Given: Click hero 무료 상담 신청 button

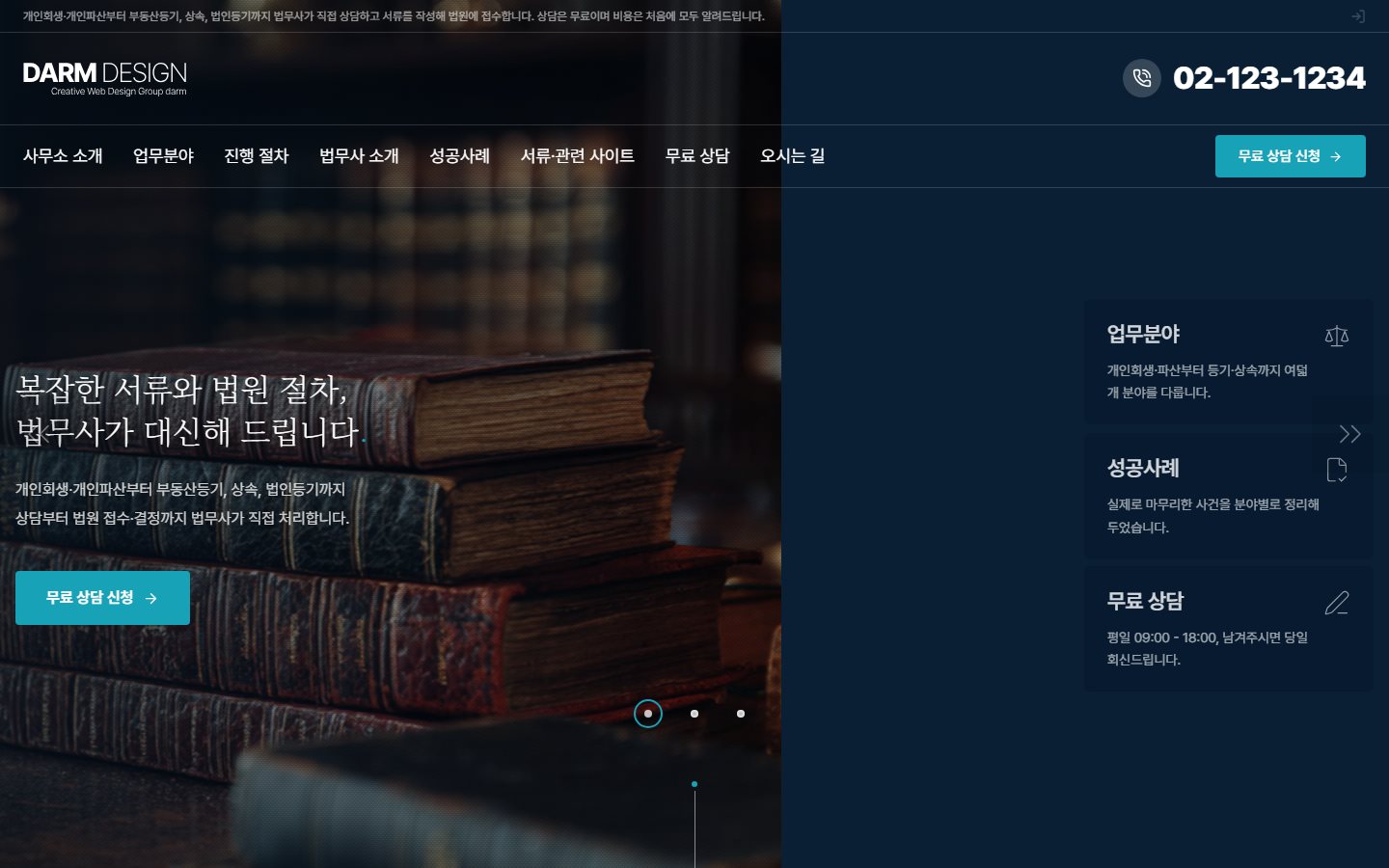Looking at the screenshot, I should coord(102,598).
